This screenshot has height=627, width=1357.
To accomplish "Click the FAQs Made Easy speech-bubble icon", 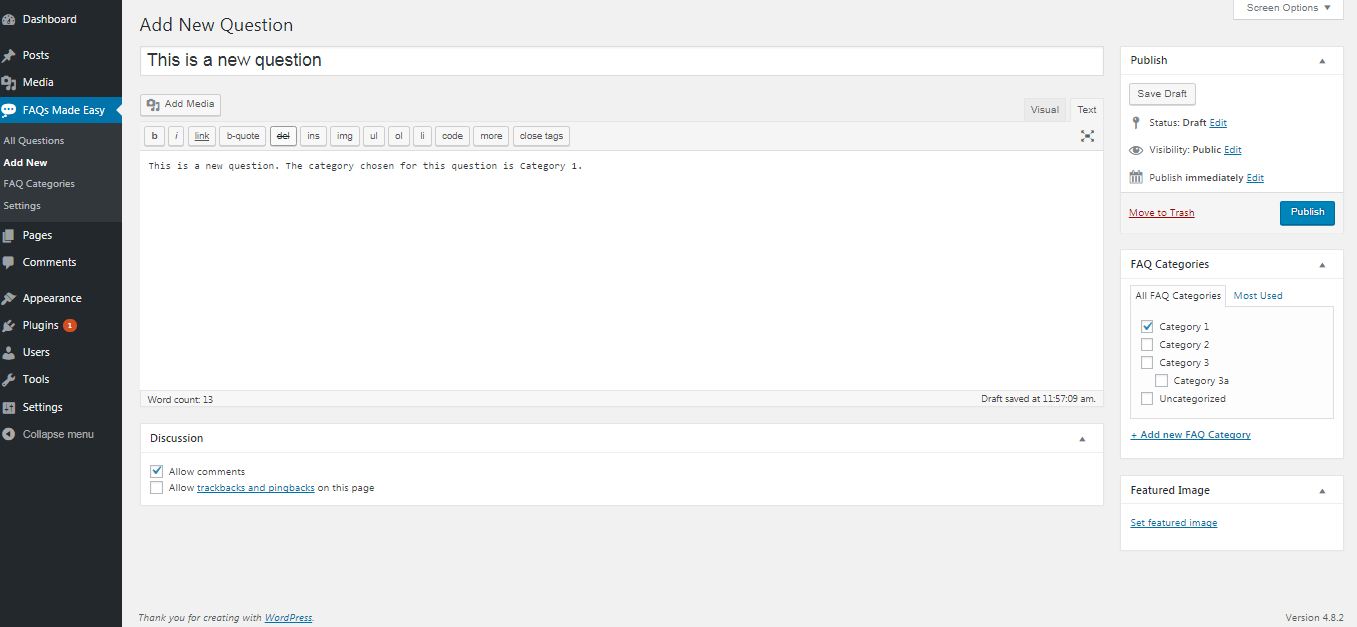I will click(9, 110).
